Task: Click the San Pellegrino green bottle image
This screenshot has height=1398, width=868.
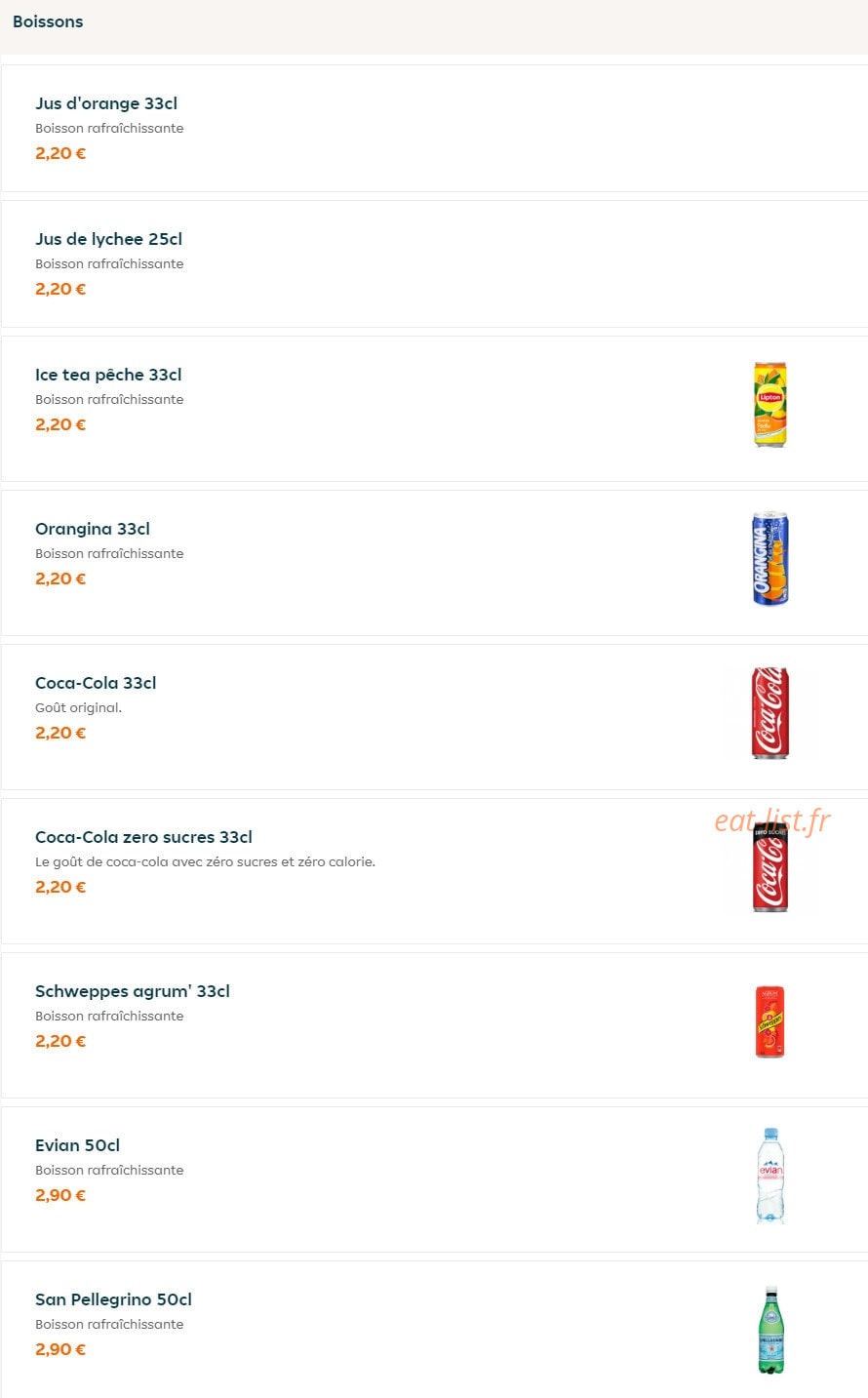Action: [x=770, y=1330]
